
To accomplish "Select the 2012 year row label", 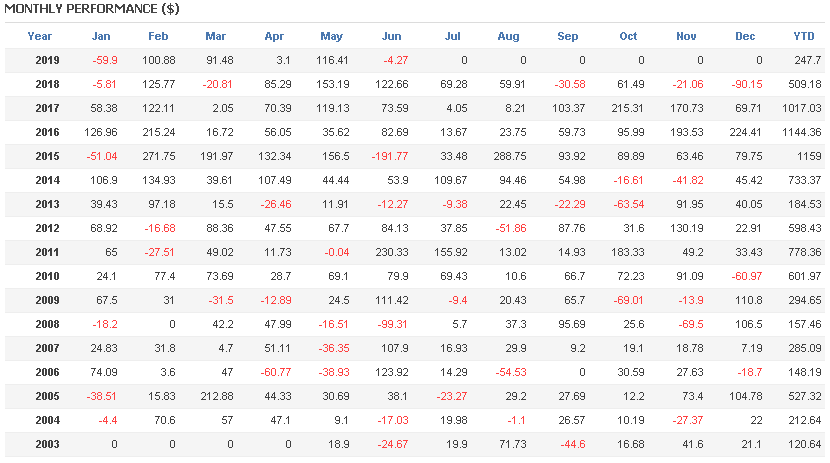I will pos(47,228).
